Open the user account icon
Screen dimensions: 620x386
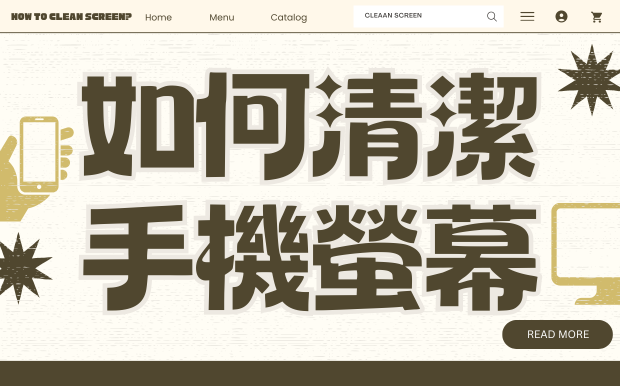click(x=561, y=16)
